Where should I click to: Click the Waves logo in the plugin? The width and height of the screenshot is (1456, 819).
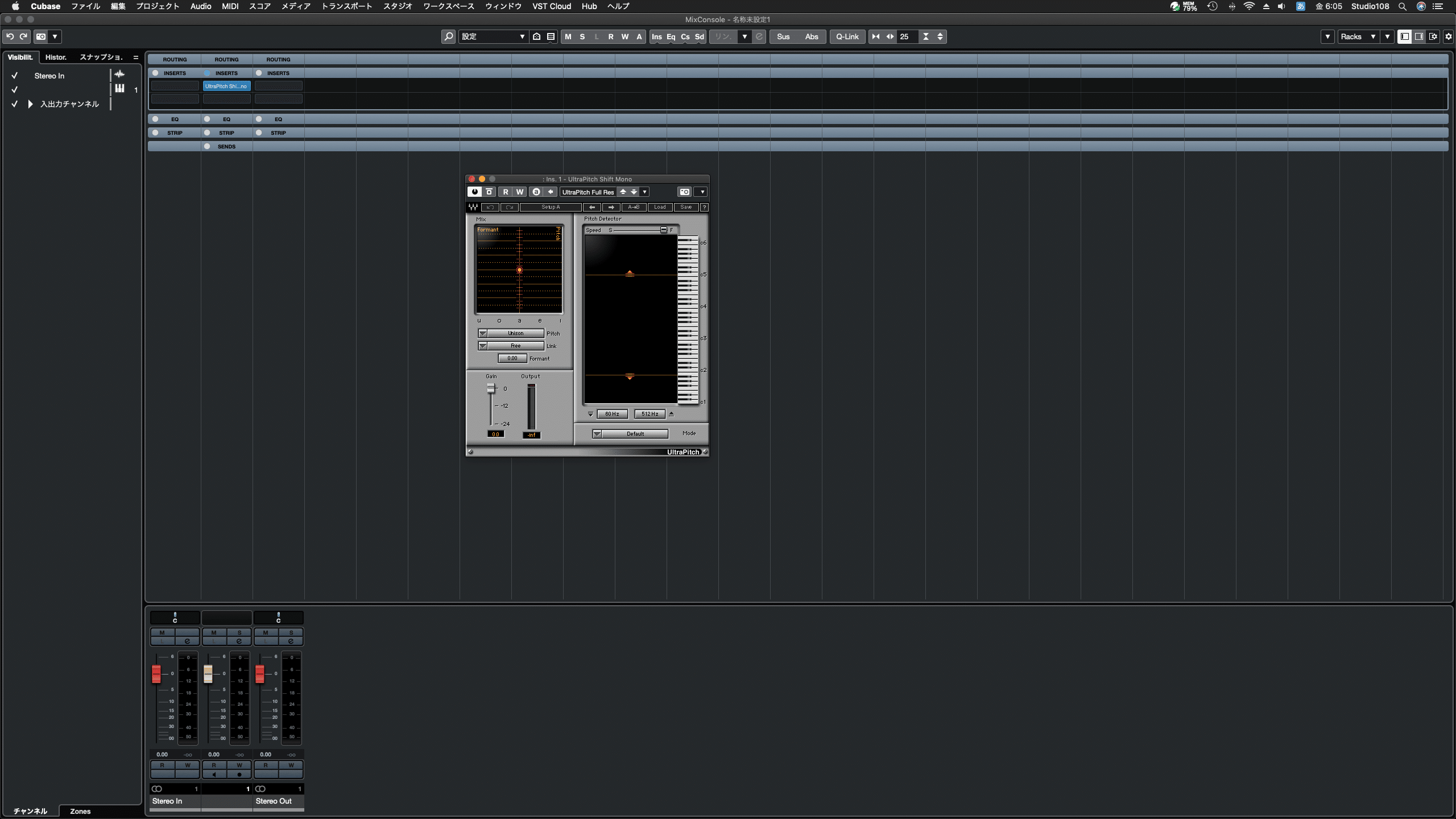tap(474, 208)
